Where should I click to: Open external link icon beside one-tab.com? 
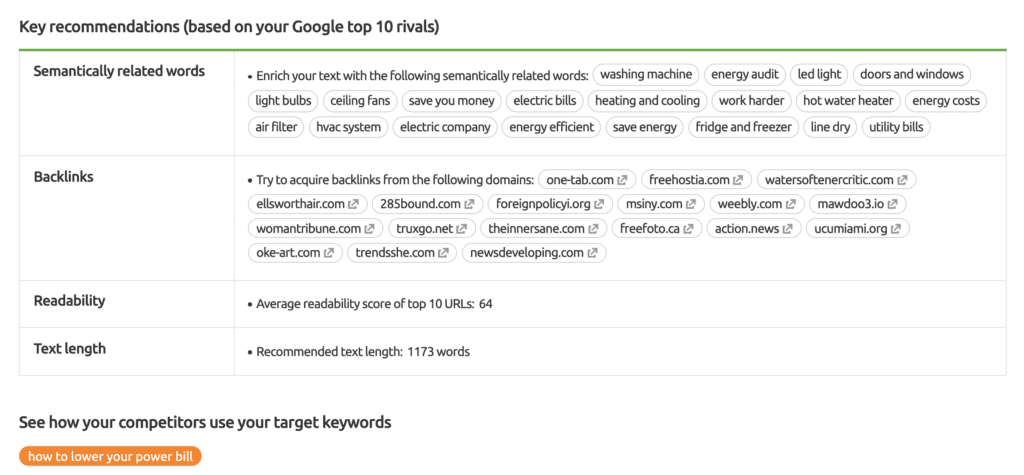[622, 180]
